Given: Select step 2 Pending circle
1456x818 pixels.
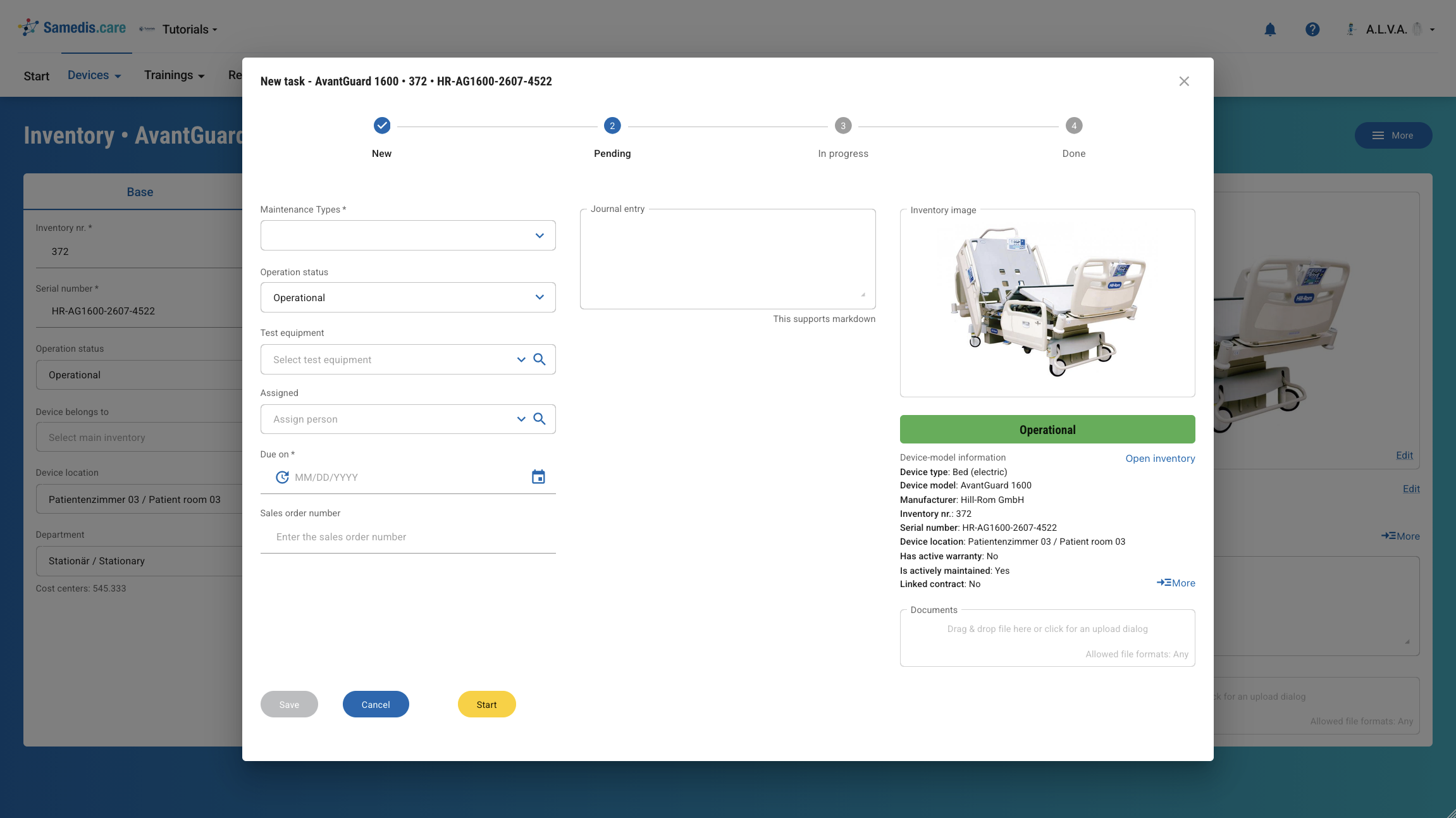Looking at the screenshot, I should pos(612,125).
